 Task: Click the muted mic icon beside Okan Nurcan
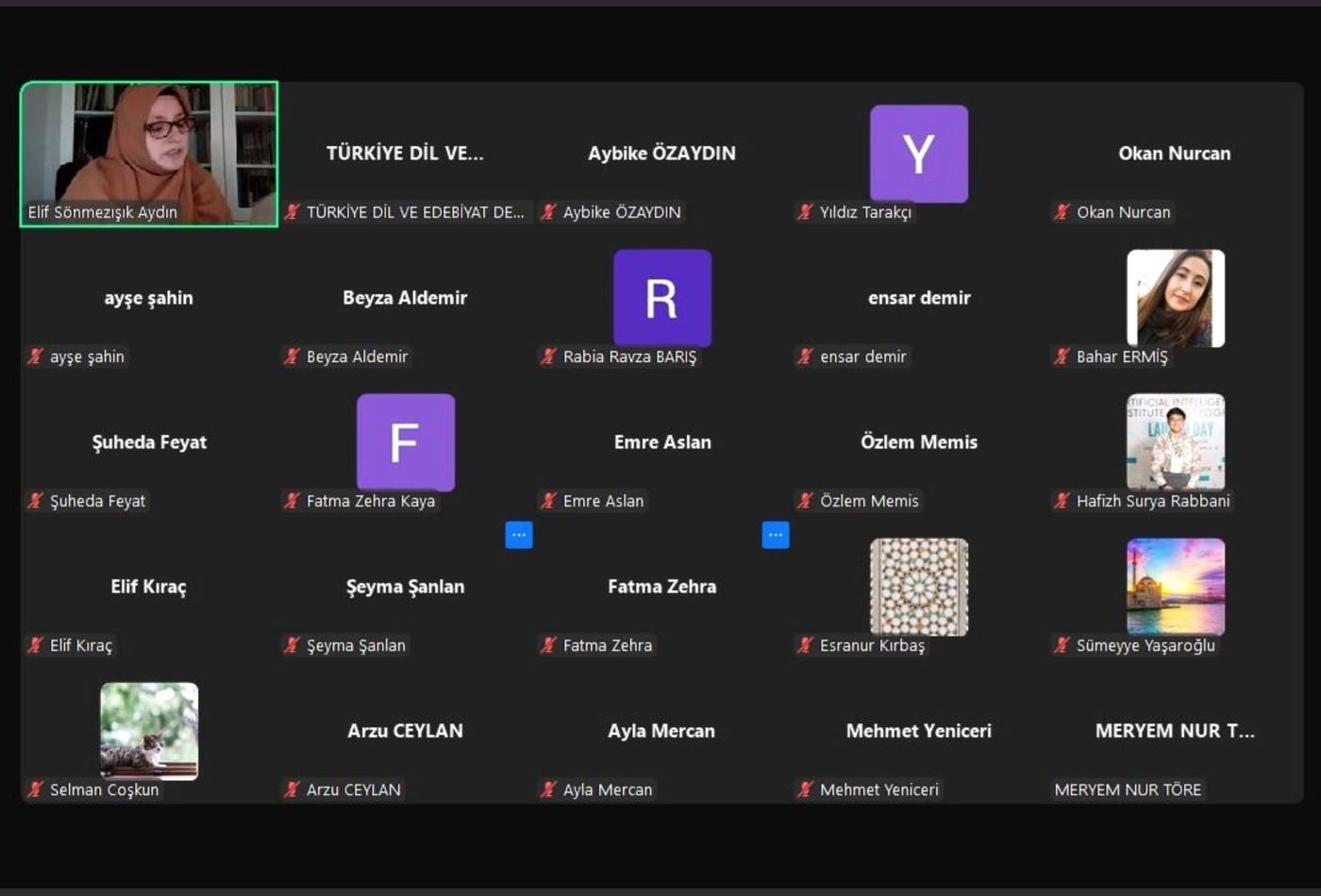(1062, 212)
